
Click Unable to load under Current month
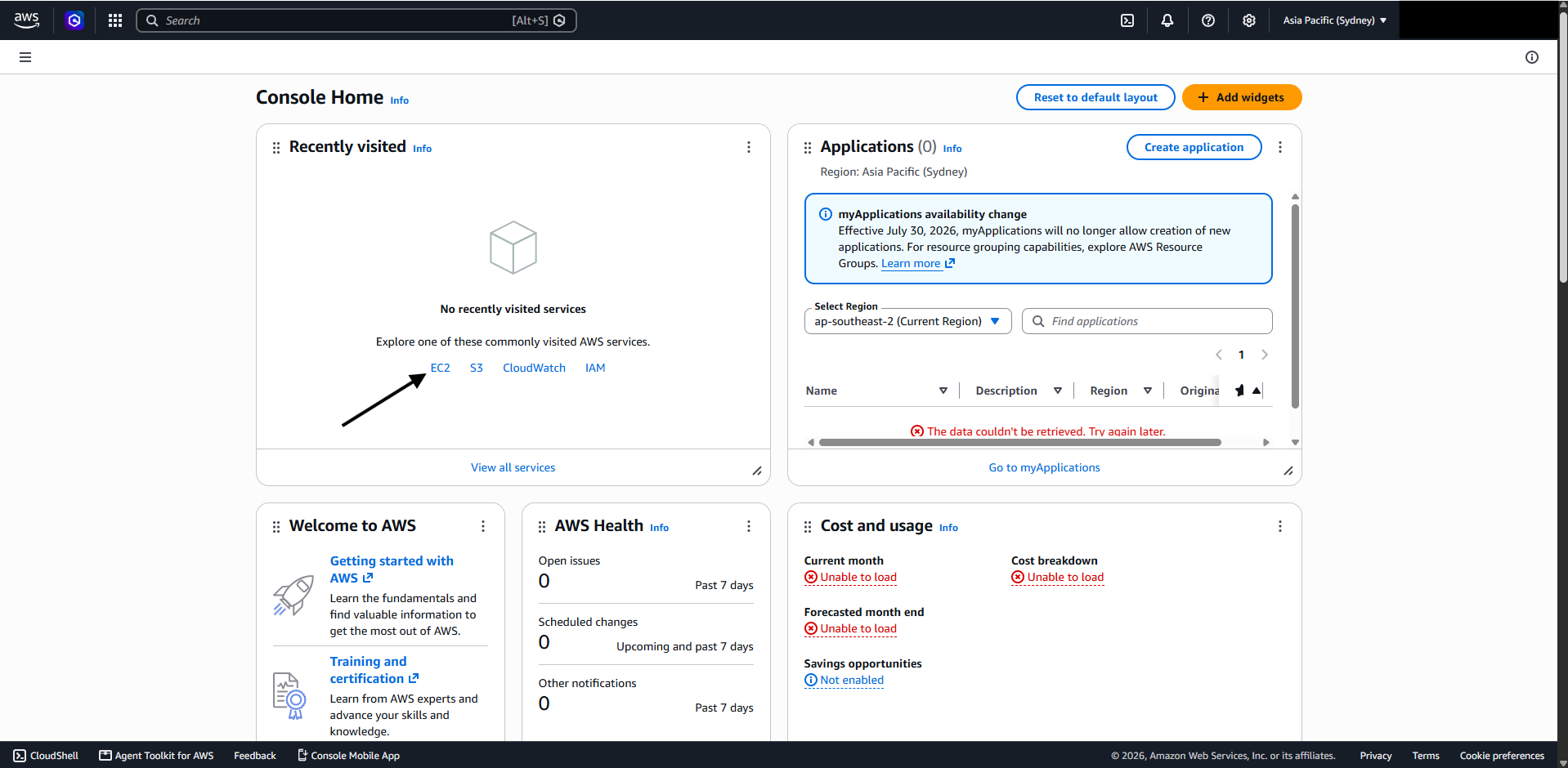point(850,577)
